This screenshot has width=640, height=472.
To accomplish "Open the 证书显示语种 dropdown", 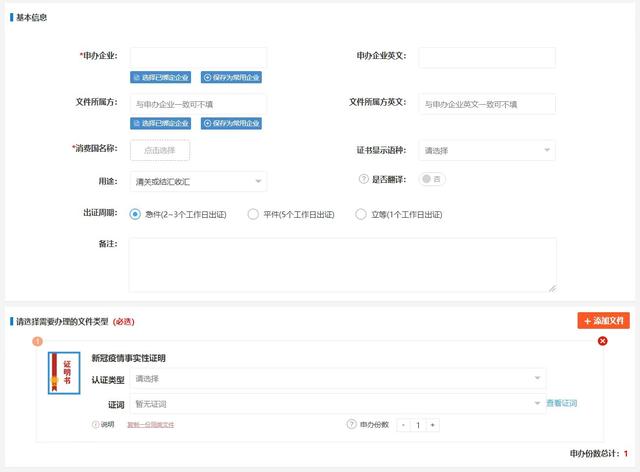I will tap(486, 150).
